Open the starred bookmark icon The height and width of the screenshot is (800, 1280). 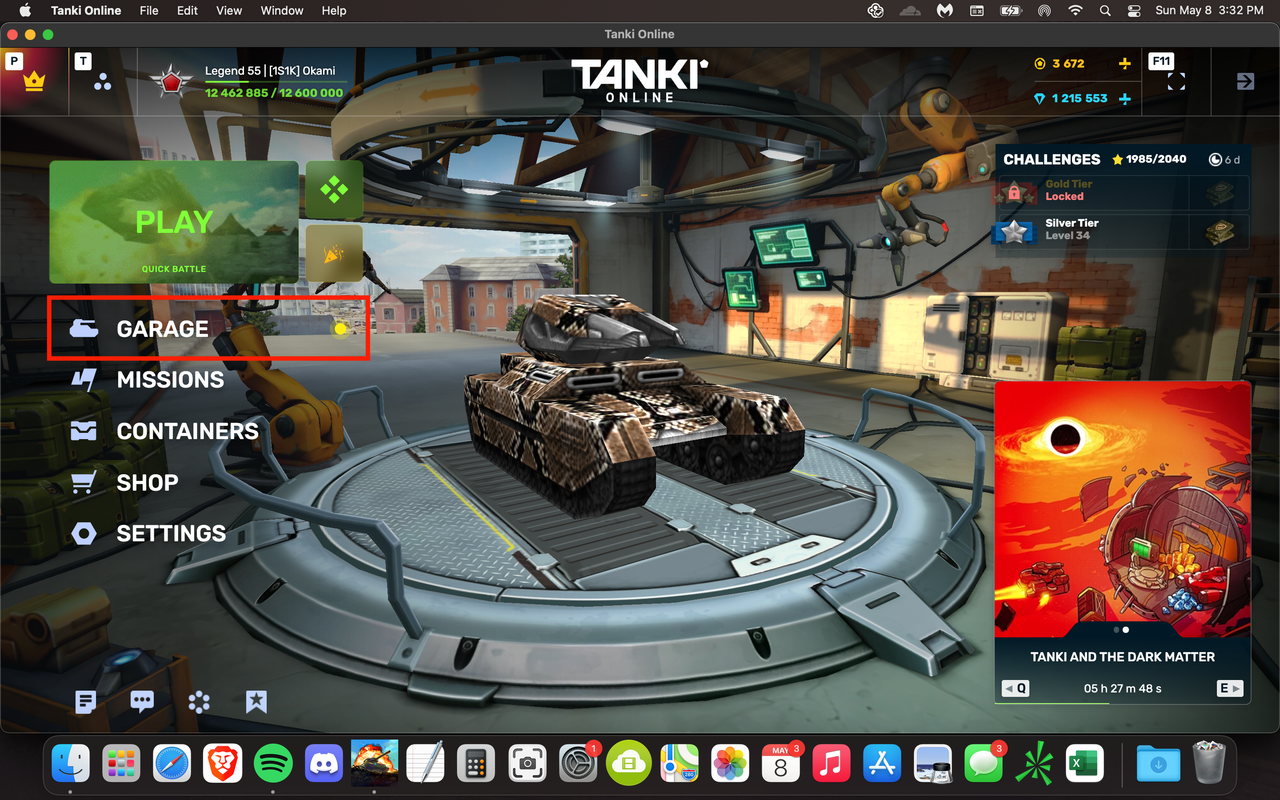256,702
